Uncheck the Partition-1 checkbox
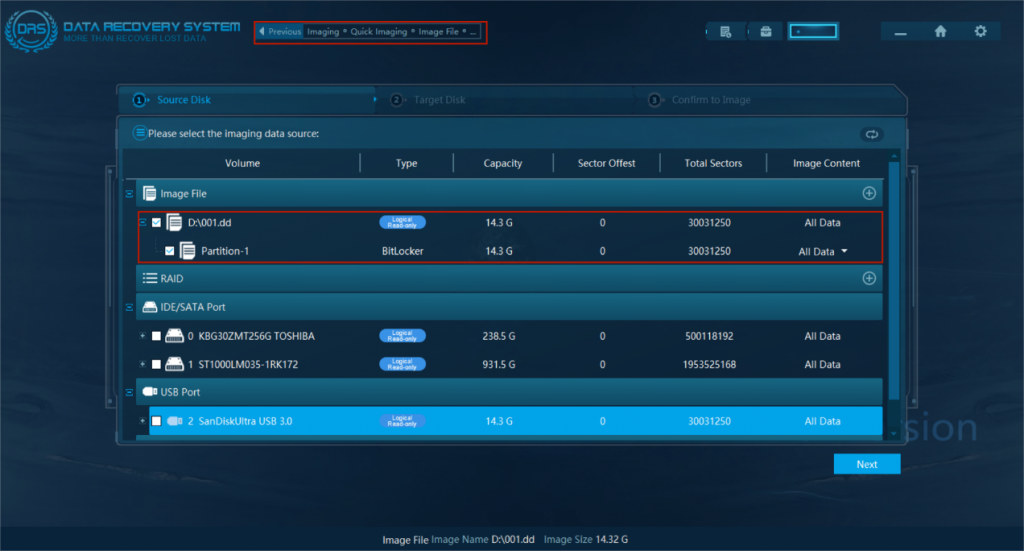The width and height of the screenshot is (1024, 551). pyautogui.click(x=169, y=251)
